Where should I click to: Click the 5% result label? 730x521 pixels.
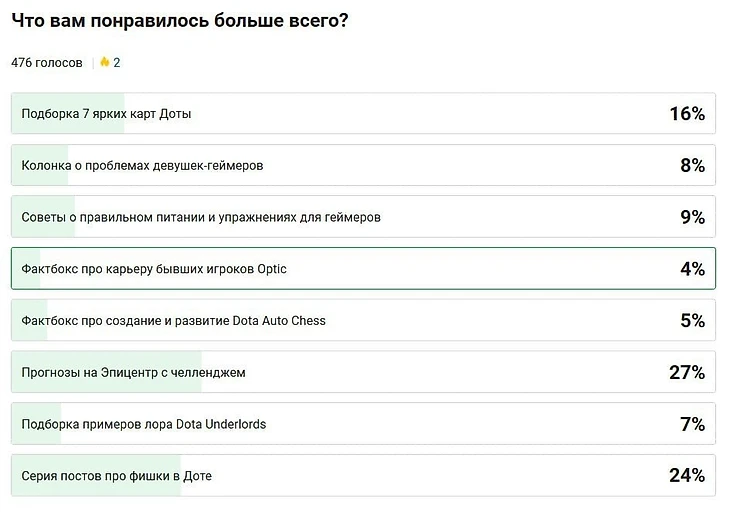pyautogui.click(x=692, y=321)
